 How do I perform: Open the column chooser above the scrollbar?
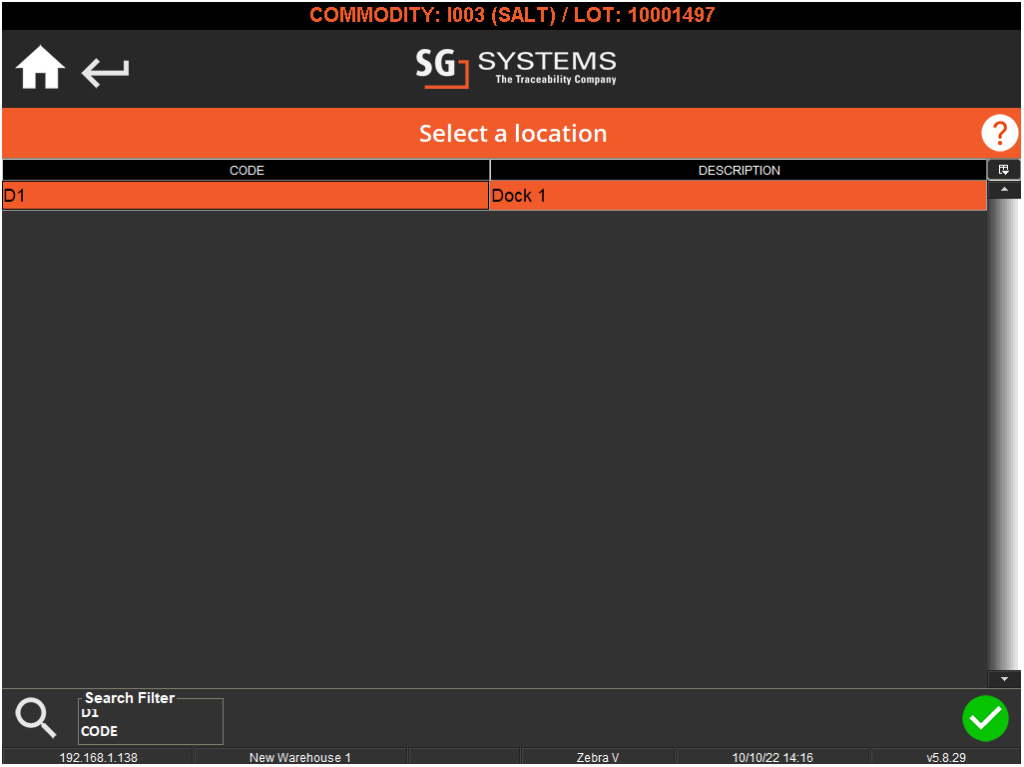pyautogui.click(x=1004, y=169)
